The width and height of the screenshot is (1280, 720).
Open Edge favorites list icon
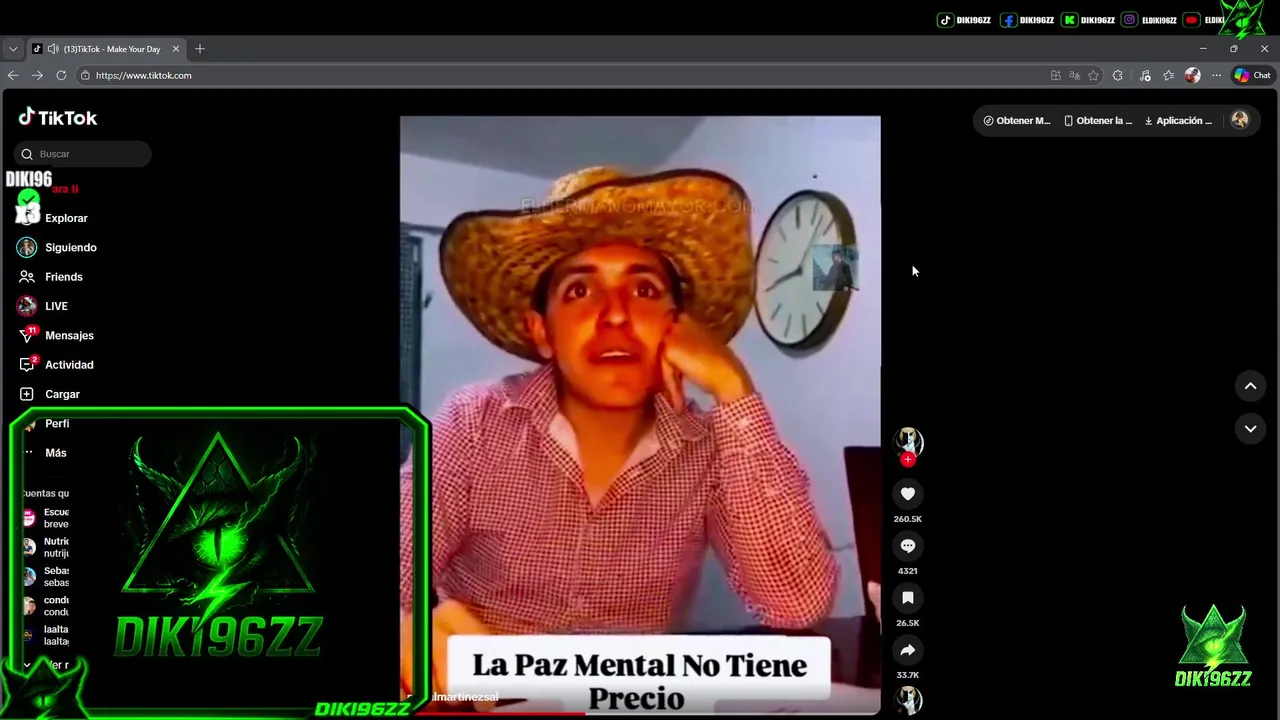[1168, 75]
